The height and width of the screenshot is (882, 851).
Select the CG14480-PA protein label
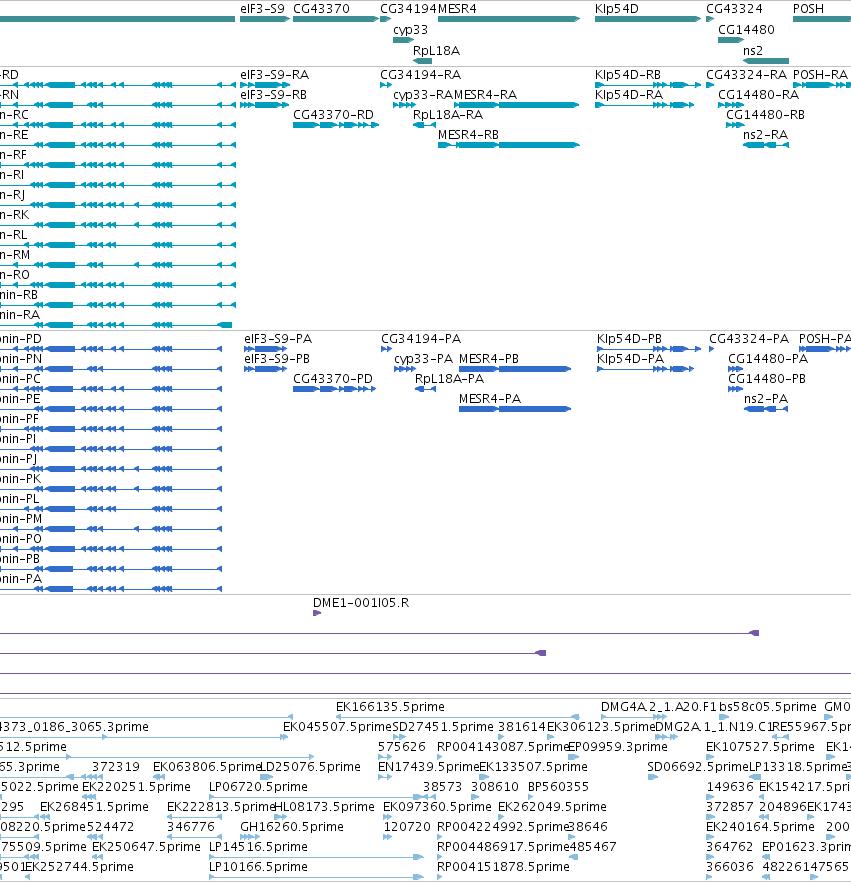coord(768,359)
